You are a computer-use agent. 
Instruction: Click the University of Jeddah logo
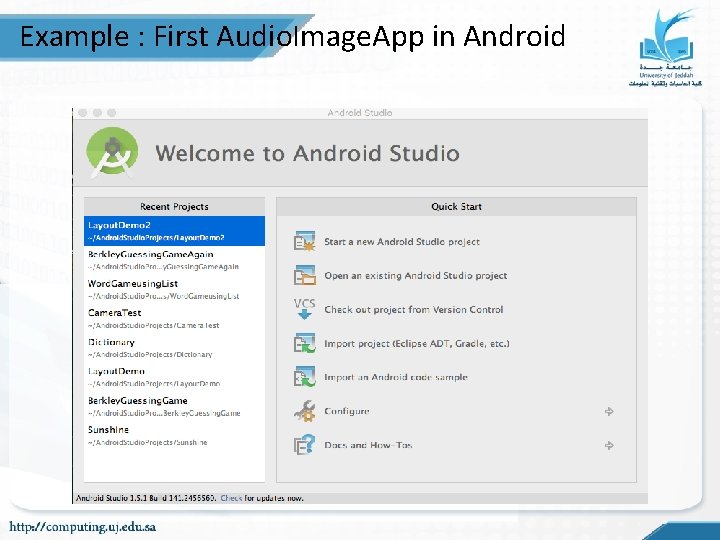click(x=665, y=48)
